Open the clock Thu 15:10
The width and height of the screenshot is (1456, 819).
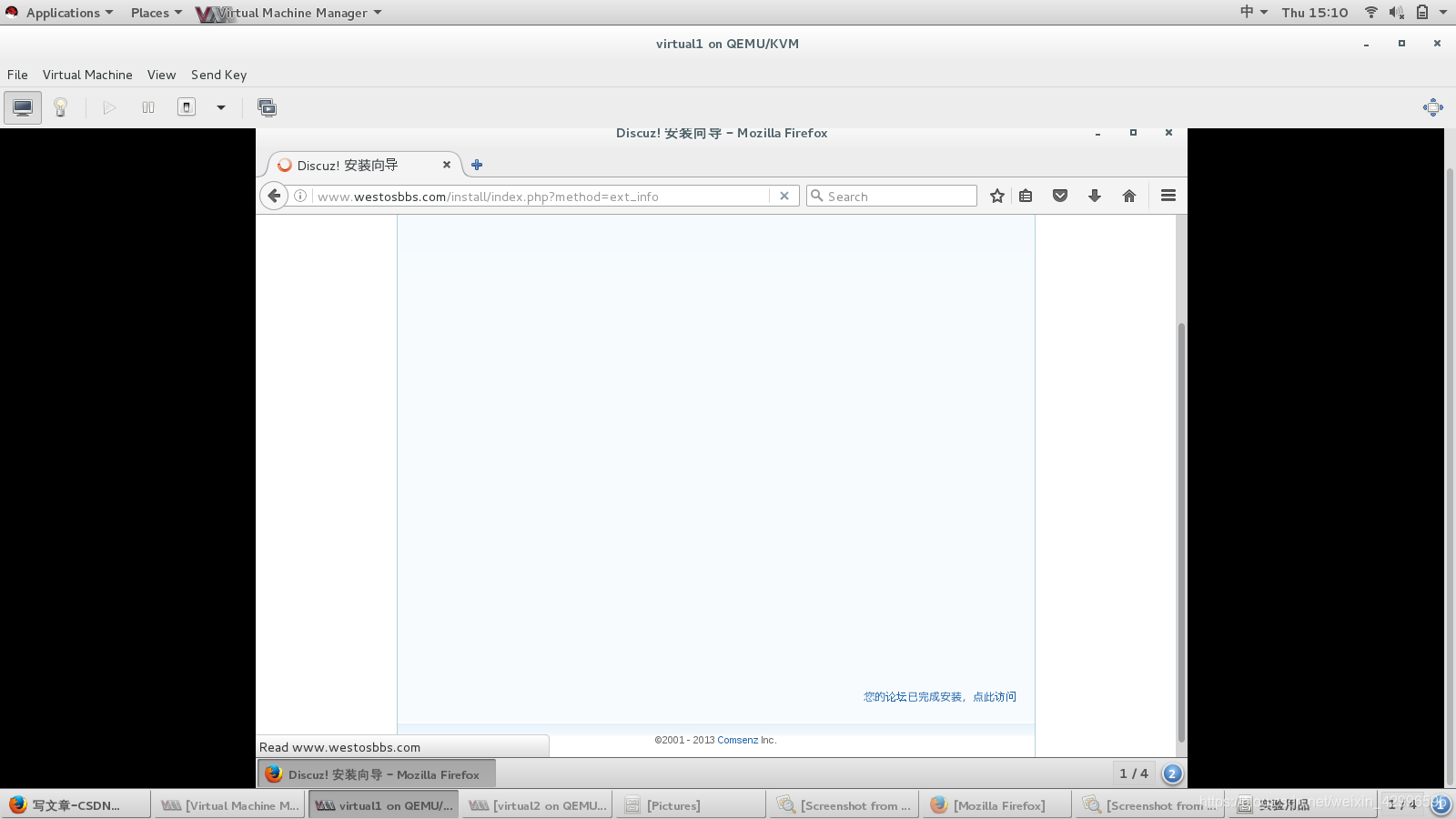(x=1315, y=12)
